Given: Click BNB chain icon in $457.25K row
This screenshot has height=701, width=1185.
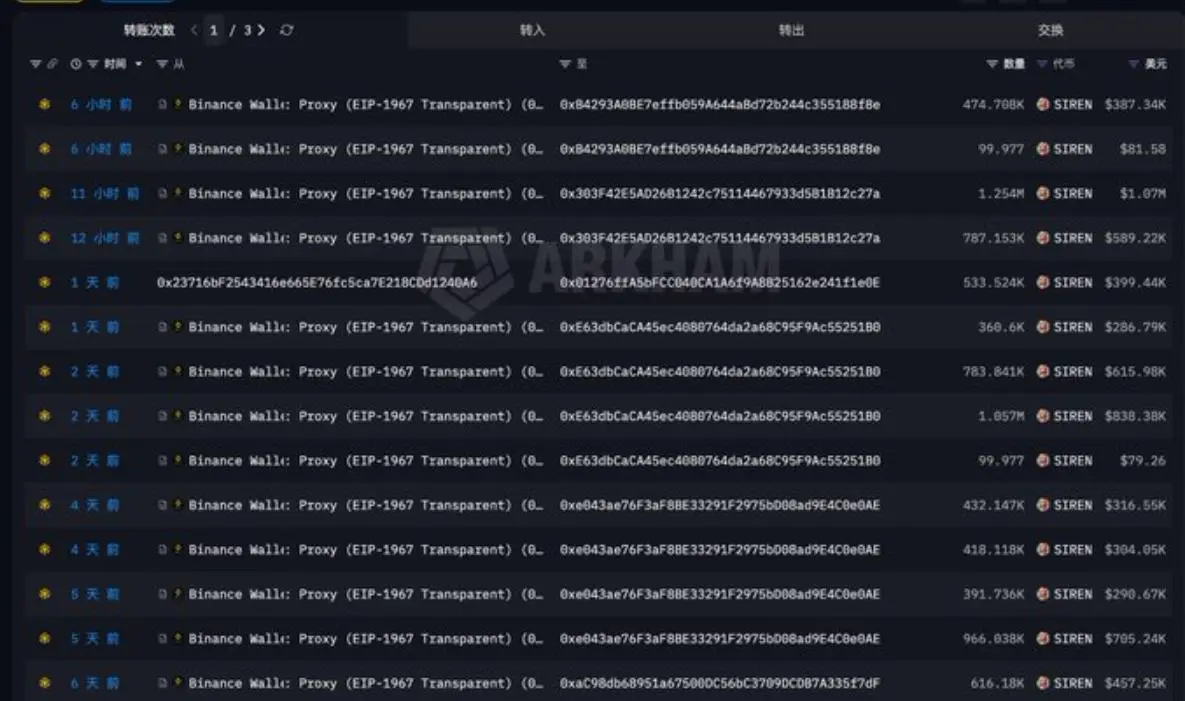Looking at the screenshot, I should click(x=45, y=683).
